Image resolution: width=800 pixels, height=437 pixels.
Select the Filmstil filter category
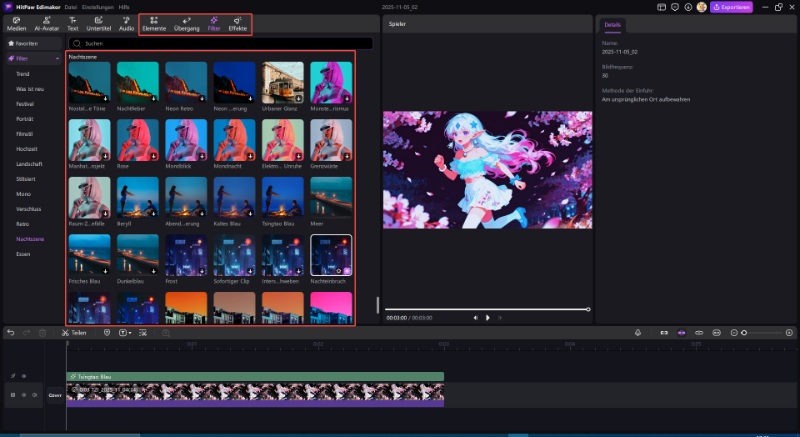pos(24,134)
